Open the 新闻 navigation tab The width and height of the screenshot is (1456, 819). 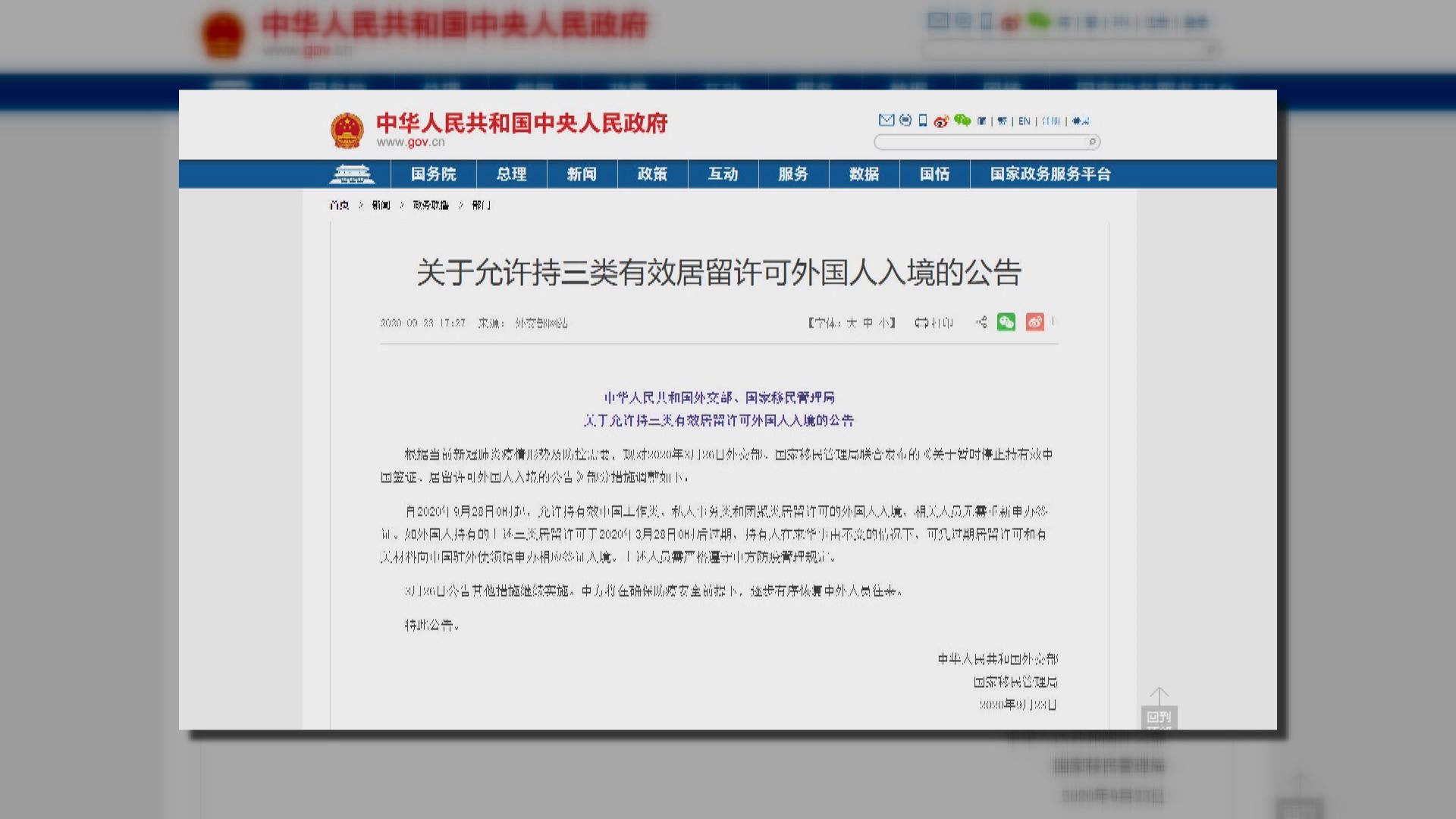[582, 174]
